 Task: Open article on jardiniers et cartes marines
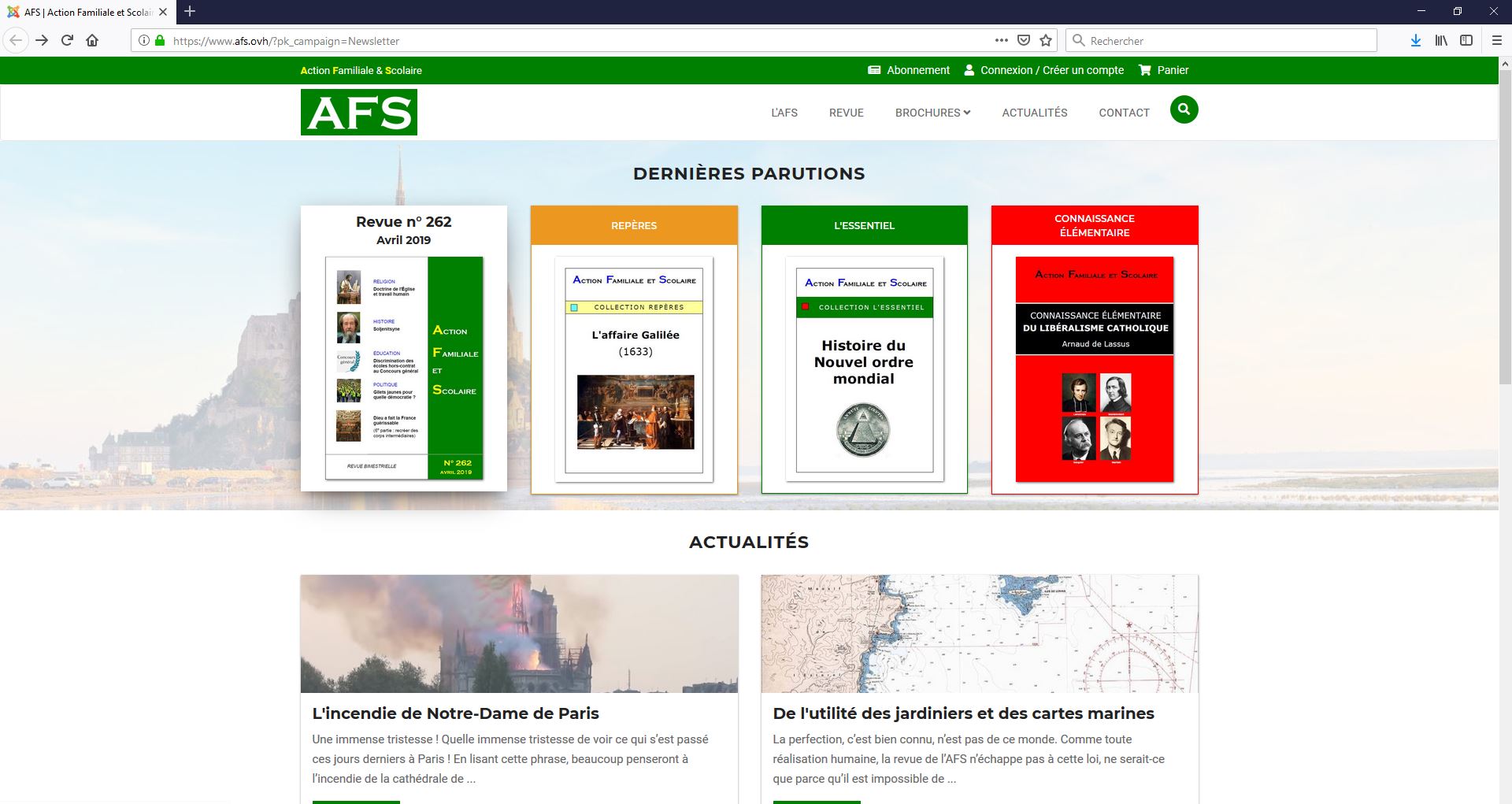pos(963,713)
